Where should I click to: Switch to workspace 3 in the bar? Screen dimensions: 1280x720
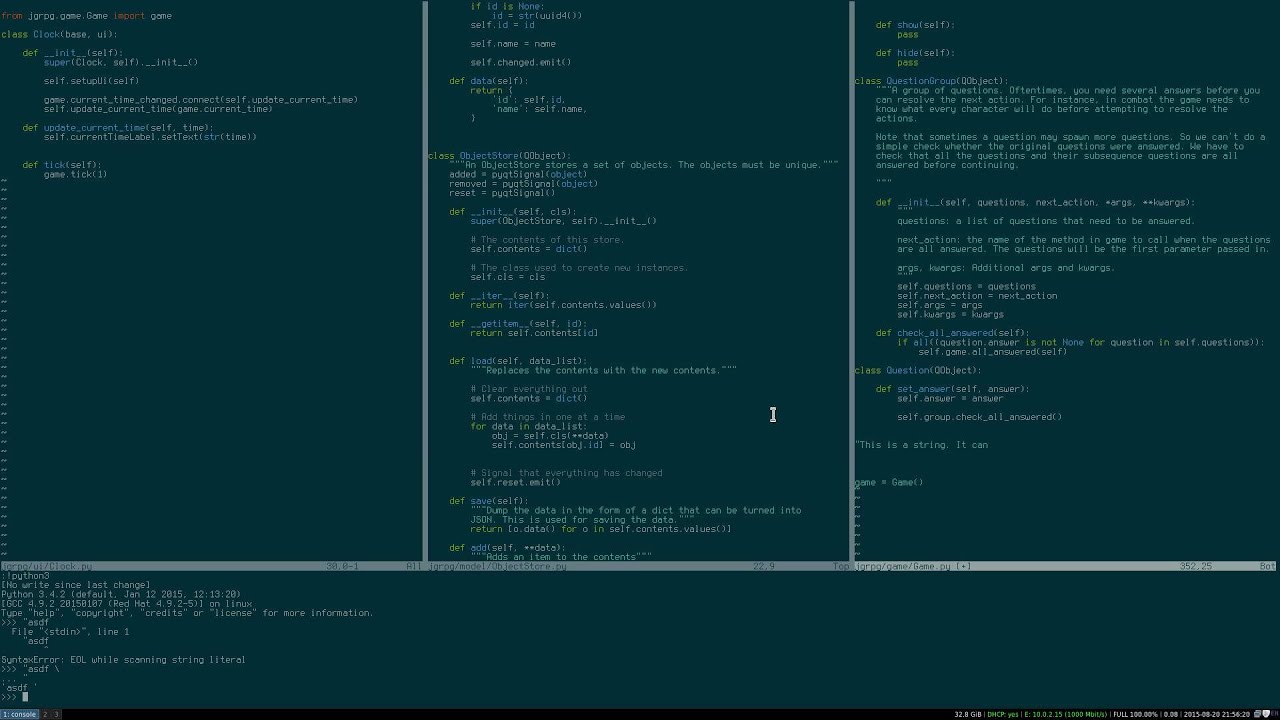click(x=56, y=714)
